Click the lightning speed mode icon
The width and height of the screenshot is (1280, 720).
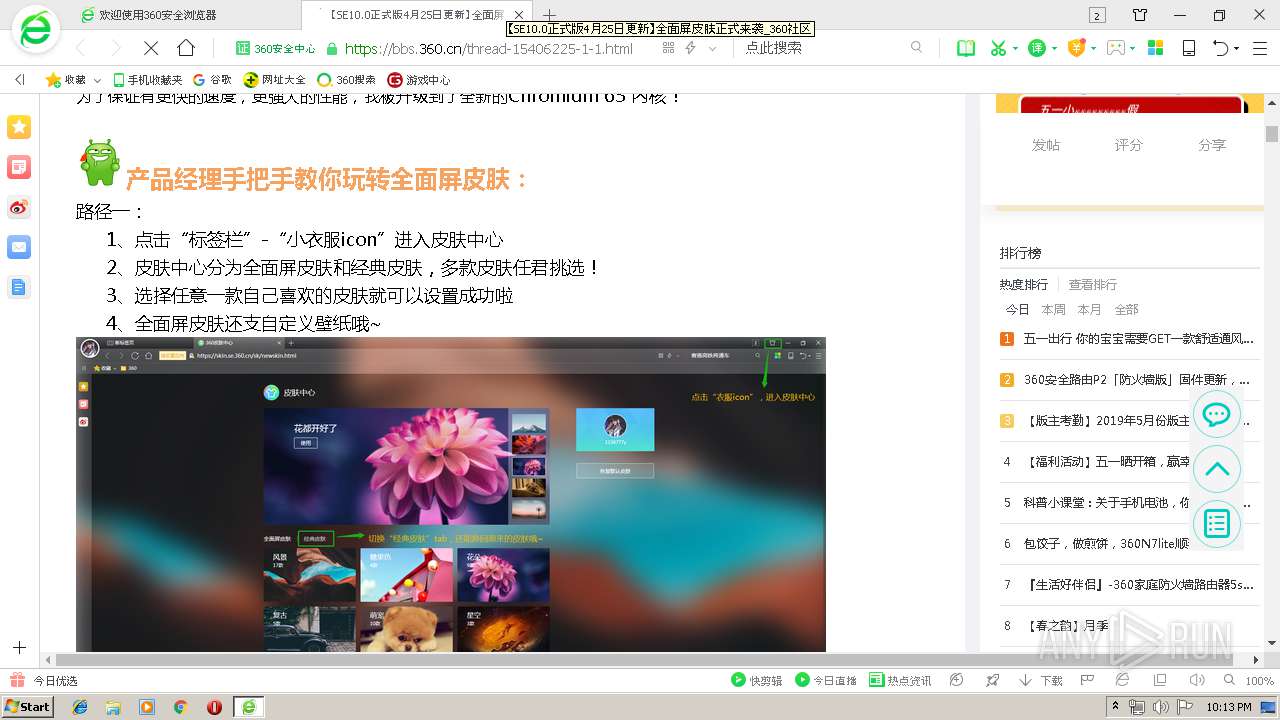tap(691, 48)
